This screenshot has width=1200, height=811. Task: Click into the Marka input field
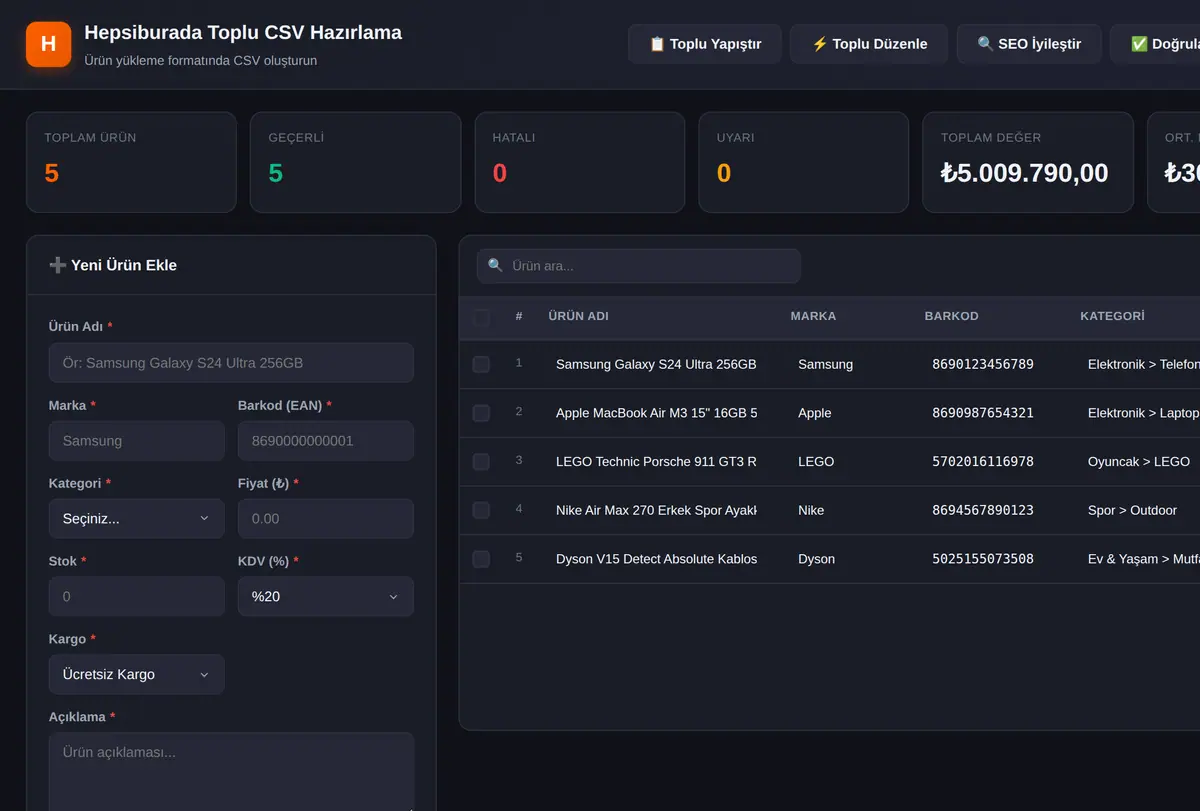(136, 441)
